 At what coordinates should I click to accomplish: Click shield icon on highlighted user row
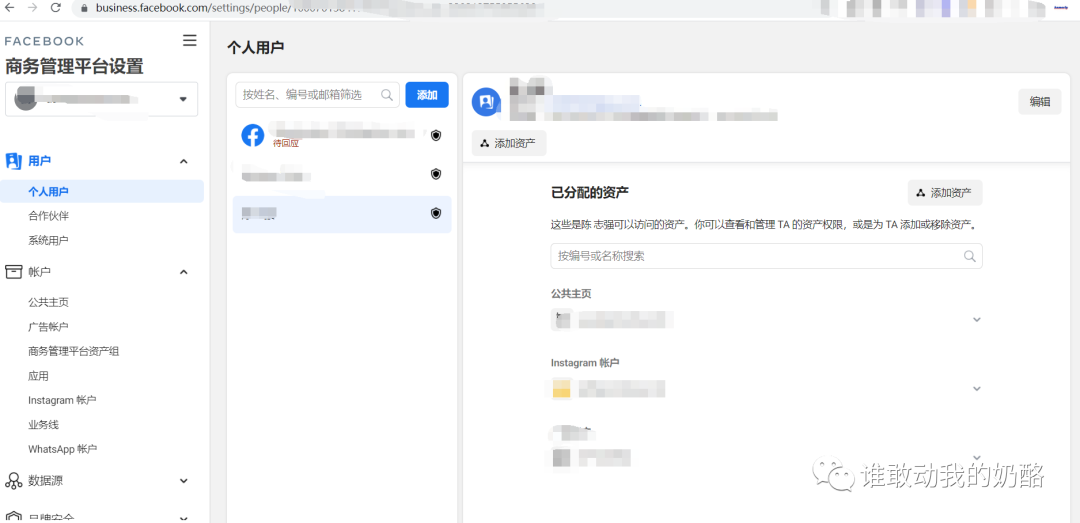pyautogui.click(x=435, y=214)
